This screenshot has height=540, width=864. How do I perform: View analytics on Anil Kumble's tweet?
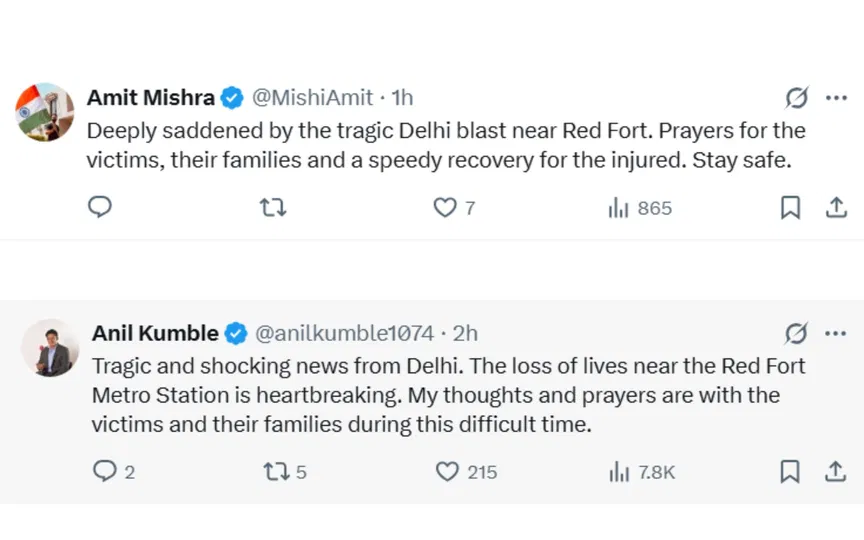point(620,471)
